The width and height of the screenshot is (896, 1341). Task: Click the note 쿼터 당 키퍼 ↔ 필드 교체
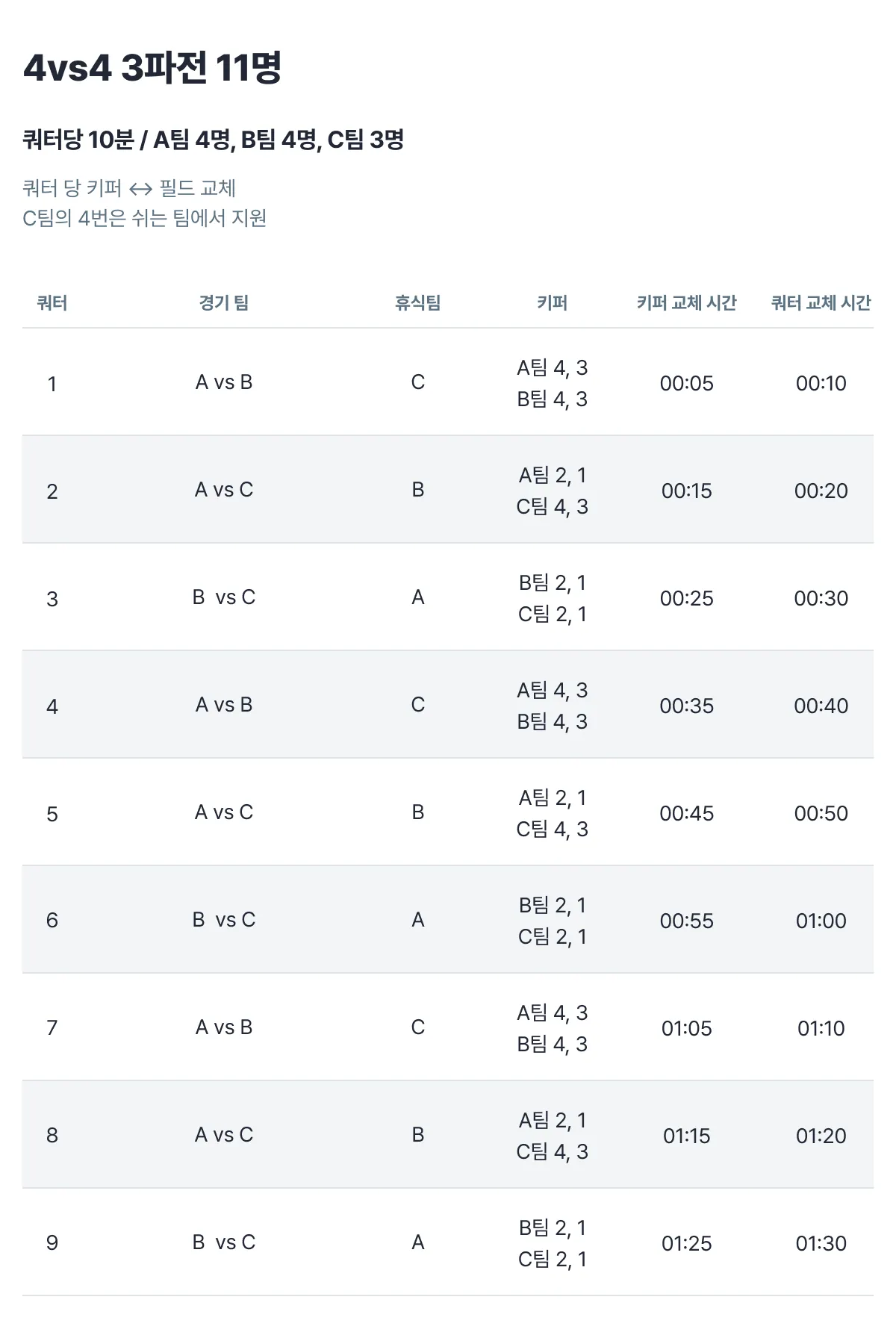(x=129, y=188)
